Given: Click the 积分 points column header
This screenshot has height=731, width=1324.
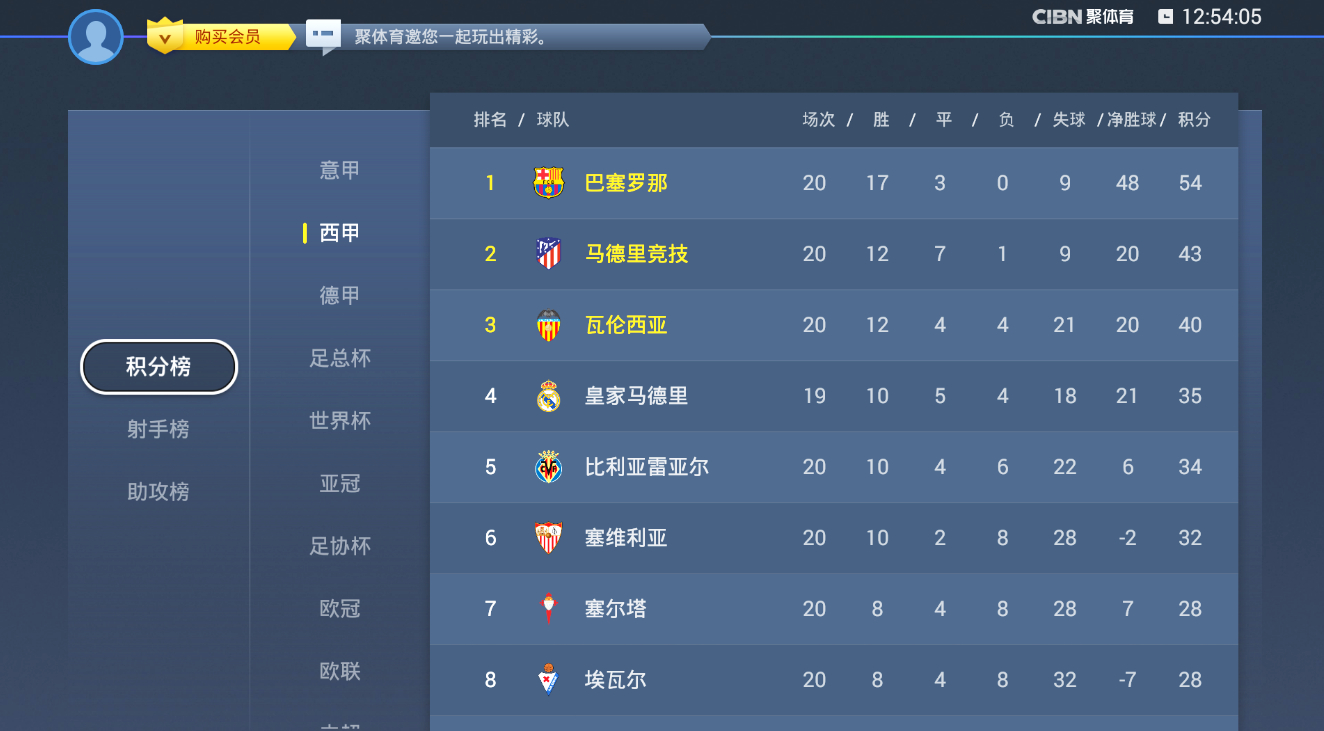Looking at the screenshot, I should coord(1194,120).
